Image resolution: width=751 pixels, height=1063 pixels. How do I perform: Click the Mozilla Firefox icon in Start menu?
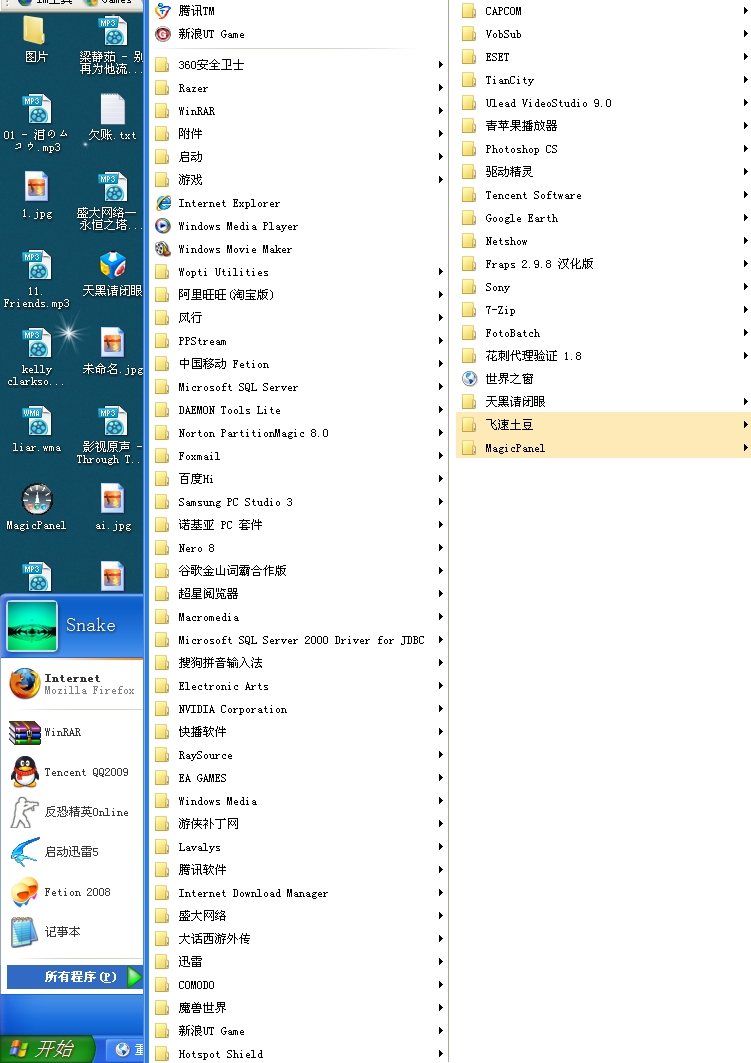click(25, 684)
